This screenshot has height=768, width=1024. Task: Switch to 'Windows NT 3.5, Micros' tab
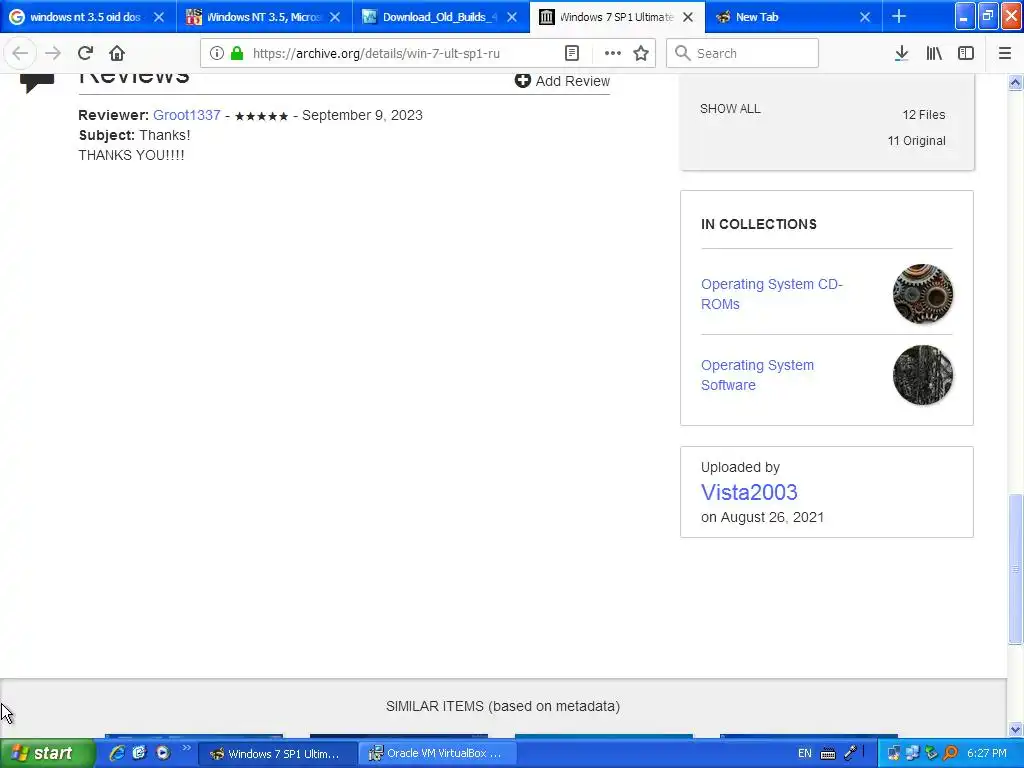point(264,17)
